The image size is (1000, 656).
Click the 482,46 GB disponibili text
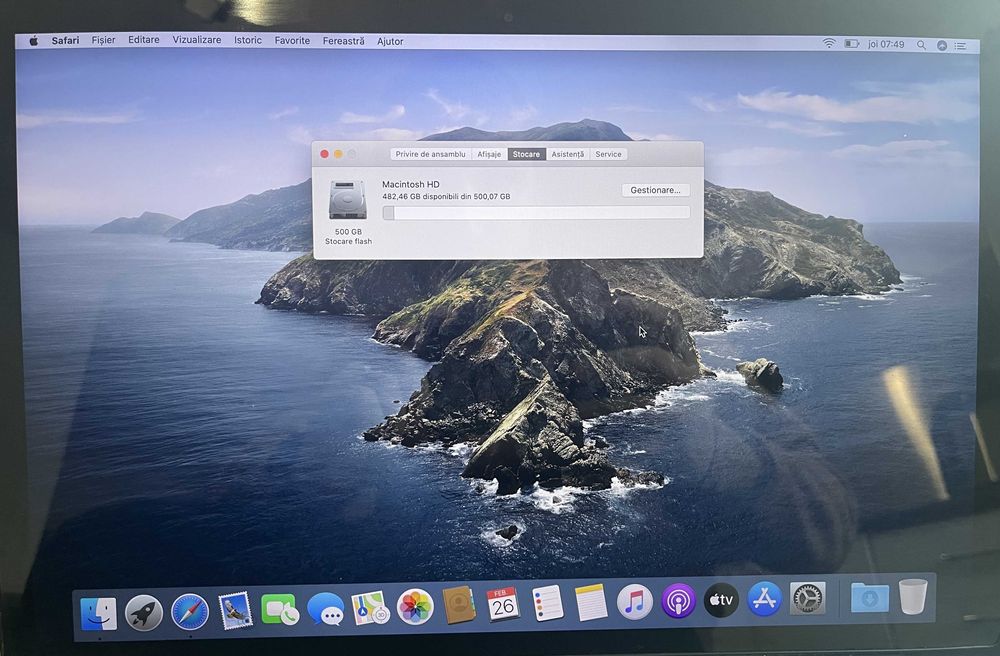(446, 196)
